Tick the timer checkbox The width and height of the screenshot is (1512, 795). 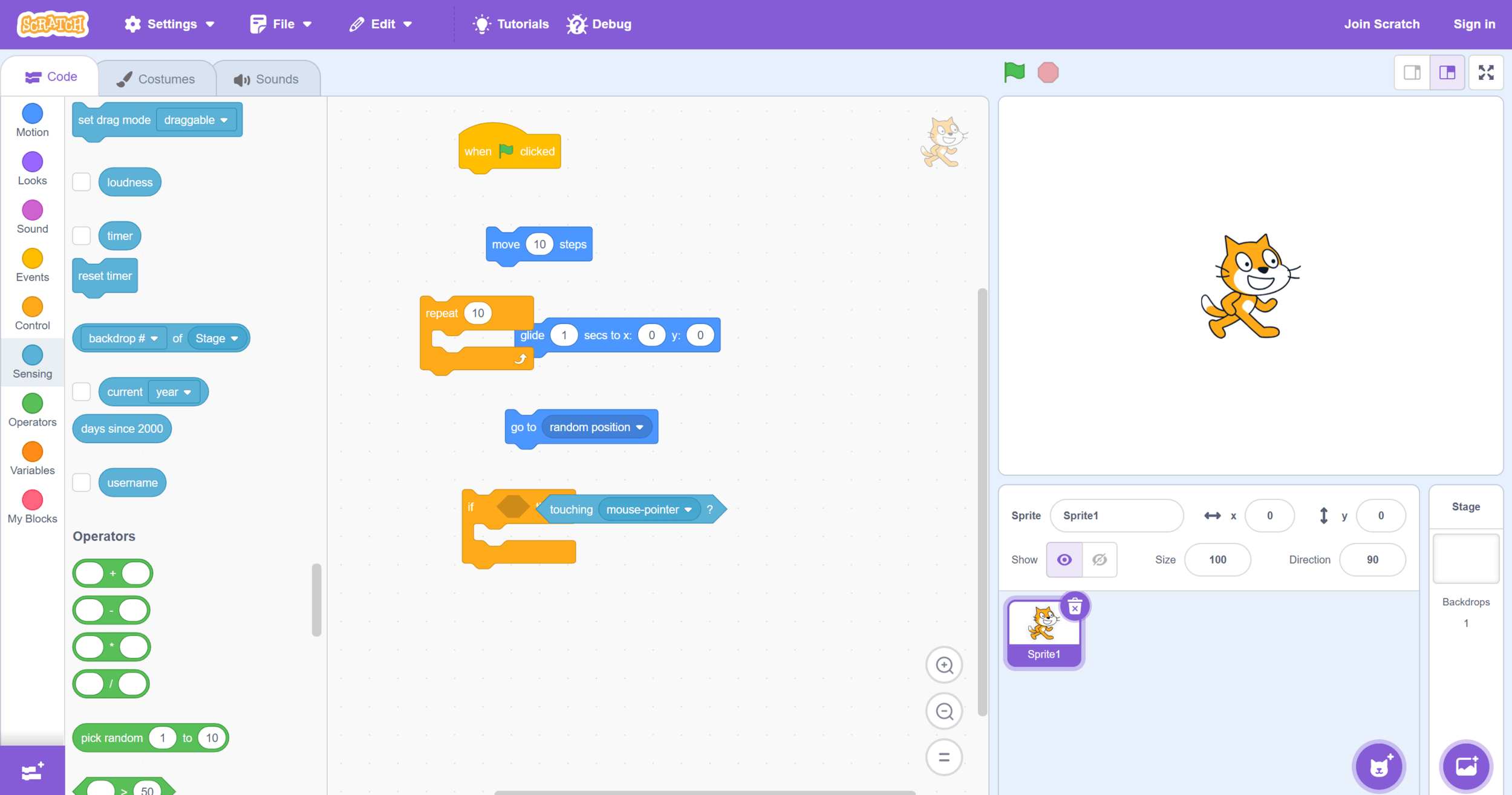click(82, 236)
